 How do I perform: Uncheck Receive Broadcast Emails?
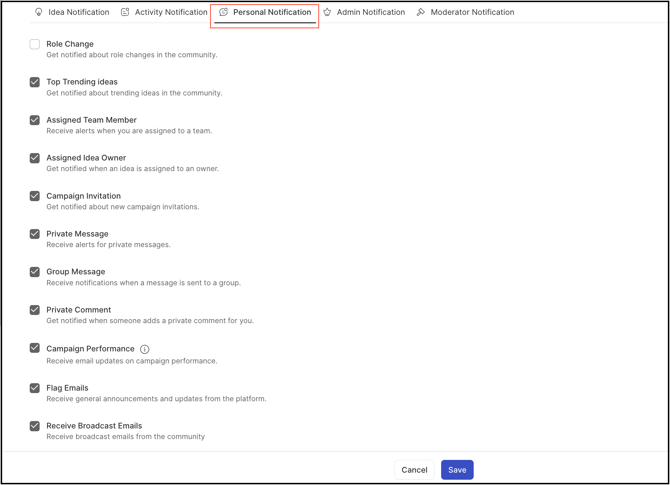(35, 426)
